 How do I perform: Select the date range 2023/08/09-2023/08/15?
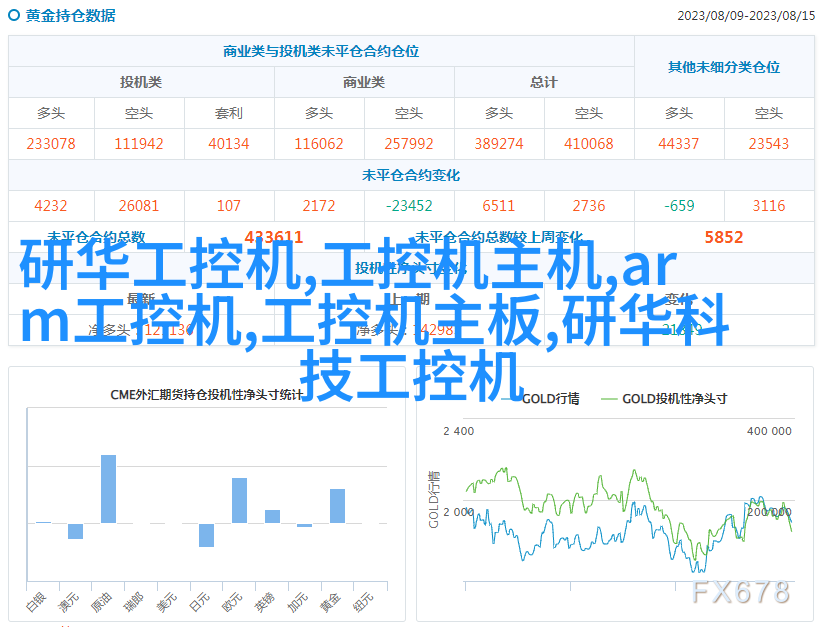coord(746,16)
